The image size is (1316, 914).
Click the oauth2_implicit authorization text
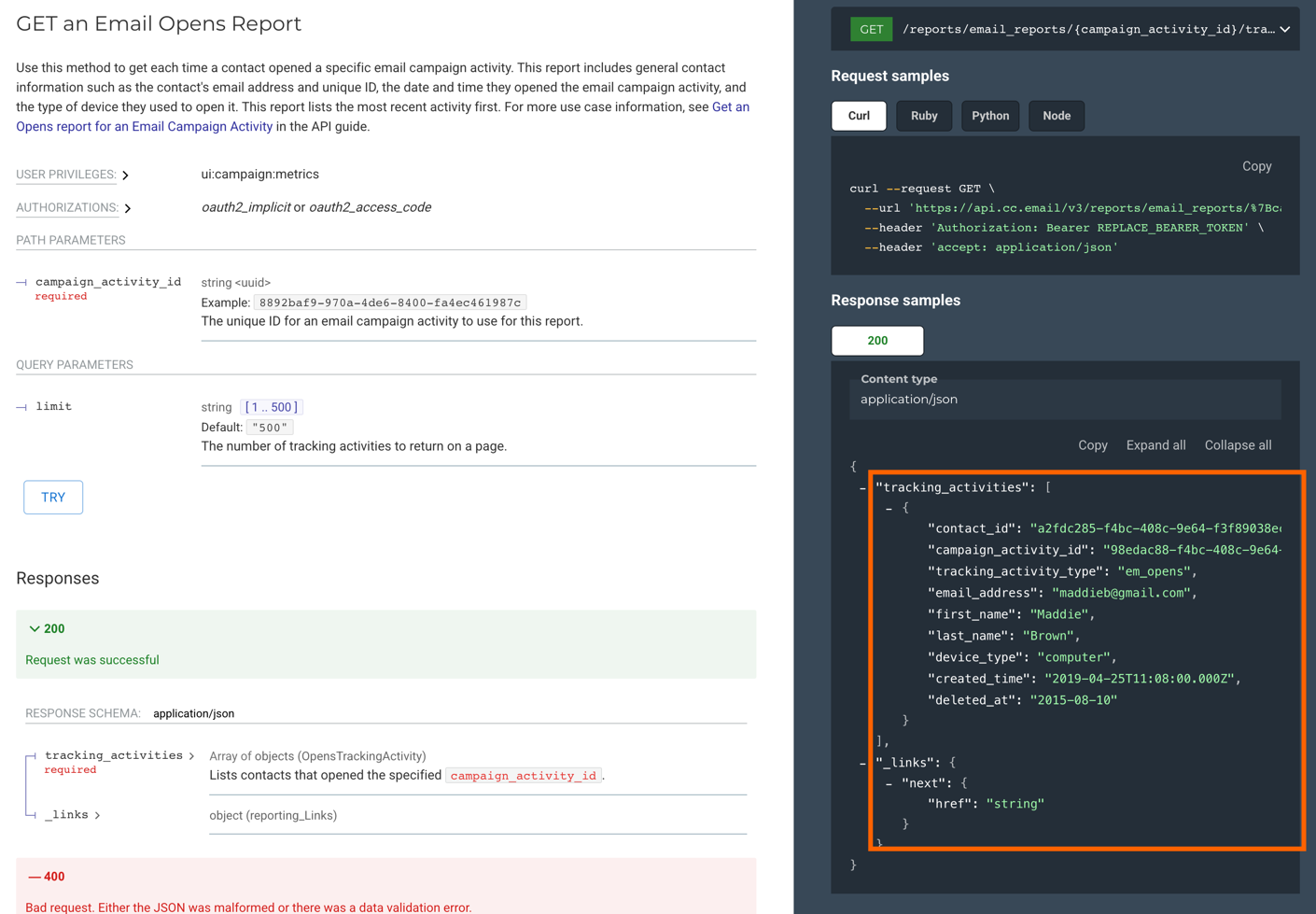click(x=246, y=207)
